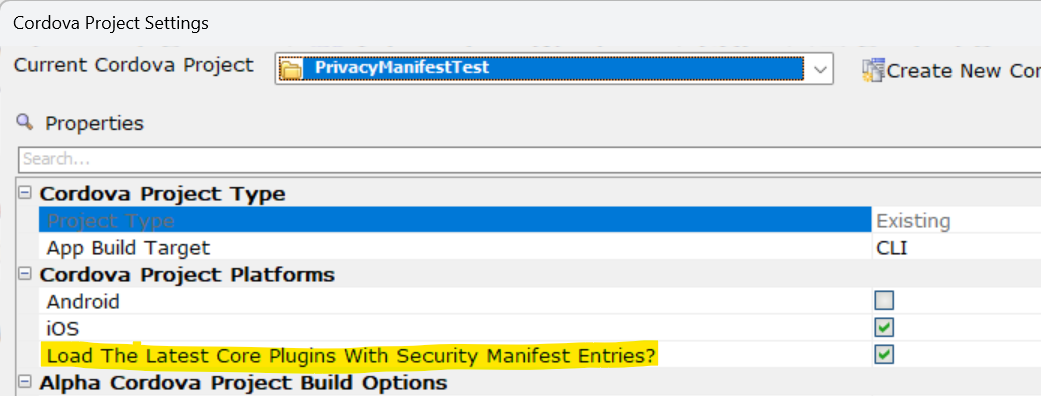Enable the Android platform checkbox
The image size is (1041, 396).
click(x=884, y=301)
